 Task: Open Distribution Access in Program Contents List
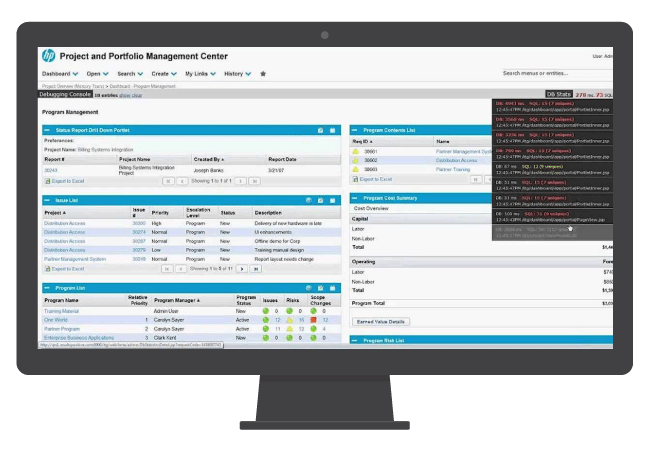456,160
